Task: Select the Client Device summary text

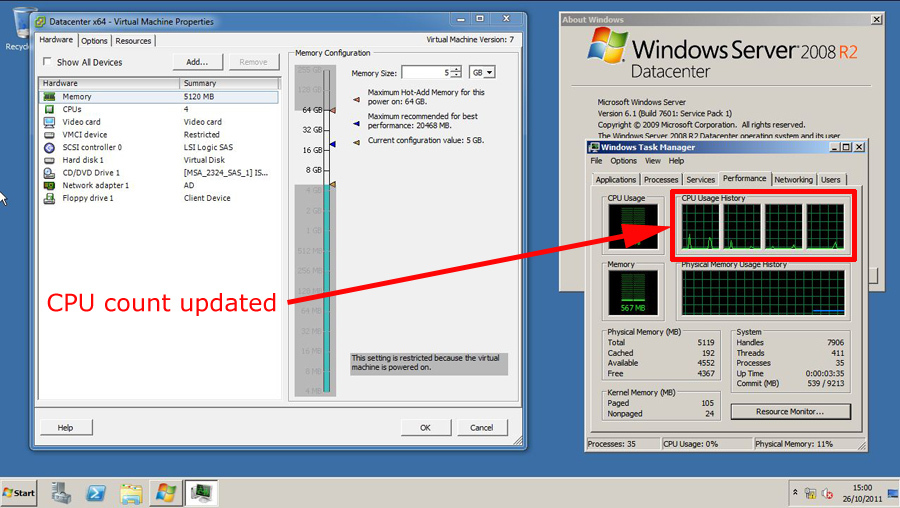Action: tap(207, 198)
